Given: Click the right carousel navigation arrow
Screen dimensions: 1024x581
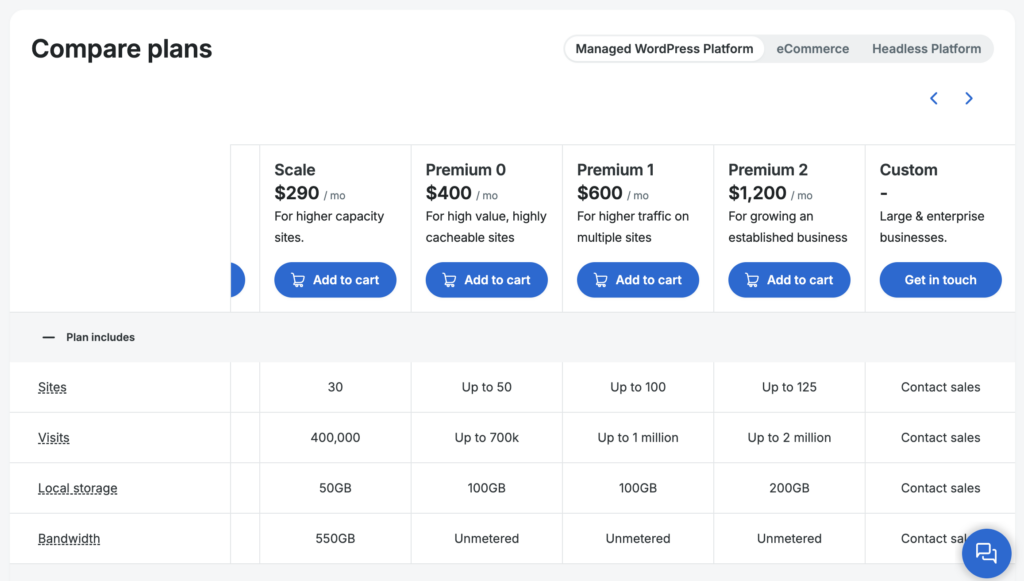Looking at the screenshot, I should [968, 98].
